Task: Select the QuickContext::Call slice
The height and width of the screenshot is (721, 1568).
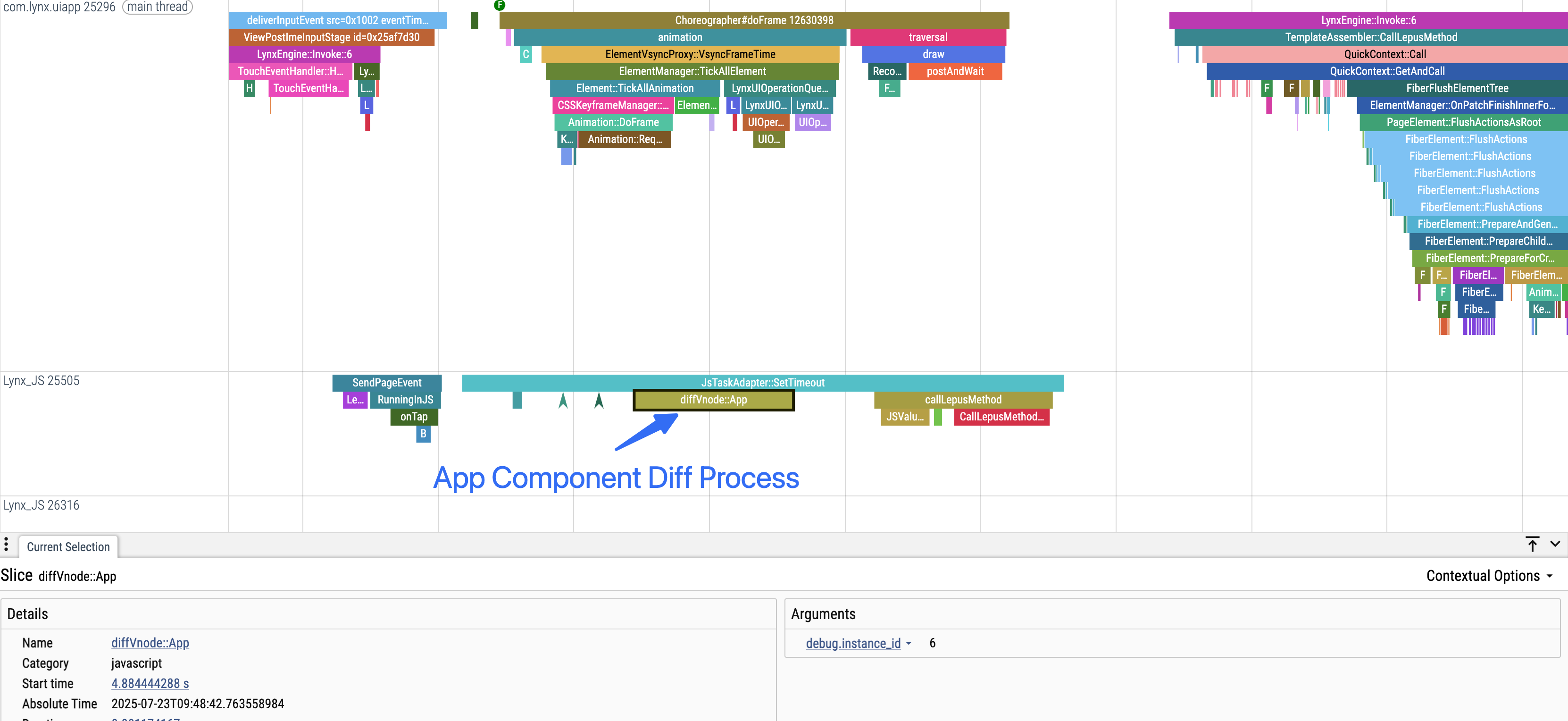Action: [1385, 55]
